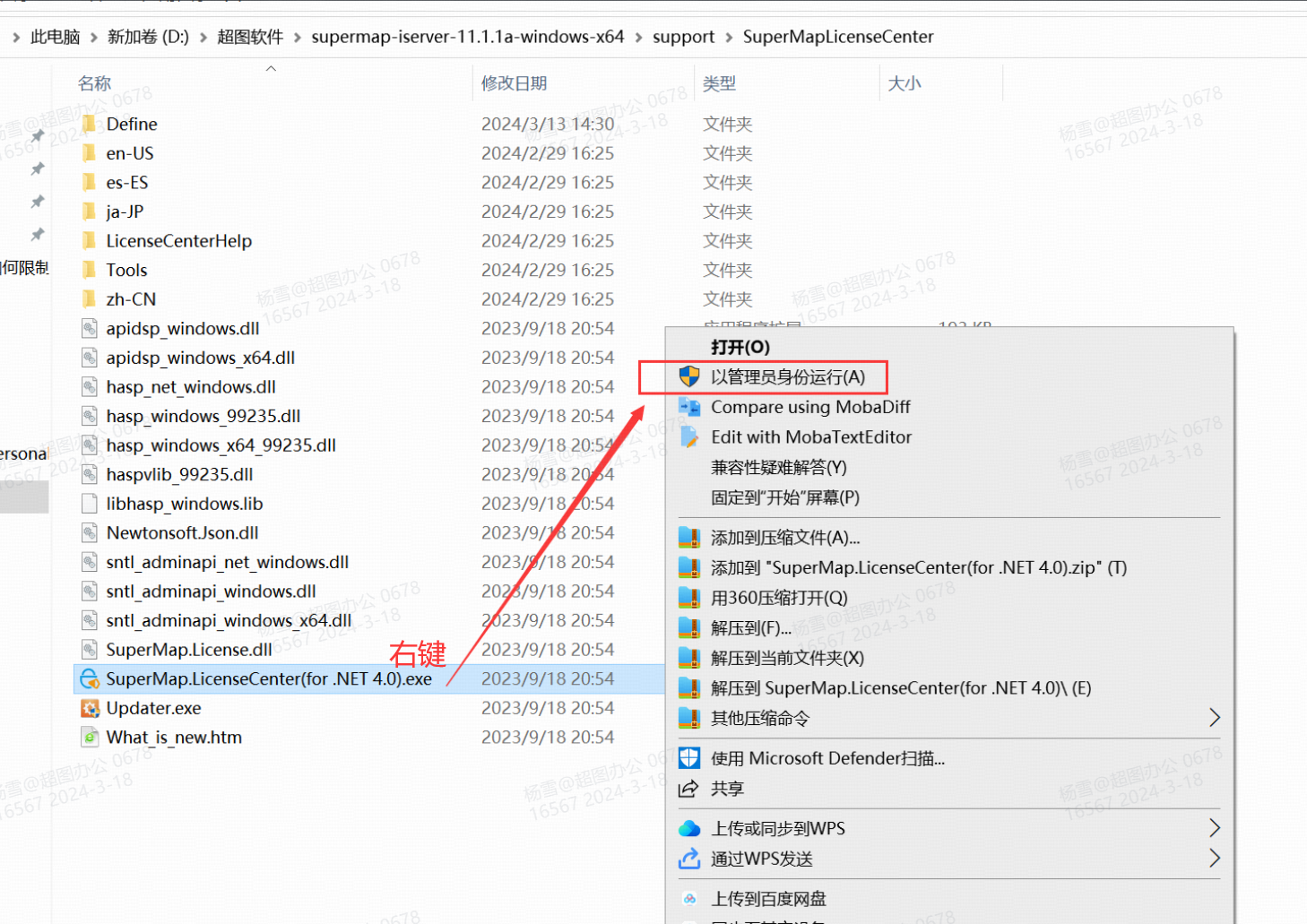Select the sntl_adminapi_net_windows.dll file name
1307x924 pixels.
pos(228,562)
